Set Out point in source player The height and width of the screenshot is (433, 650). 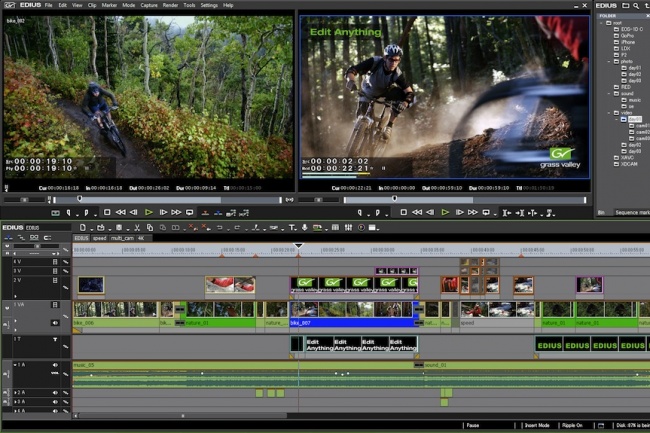[x=86, y=213]
